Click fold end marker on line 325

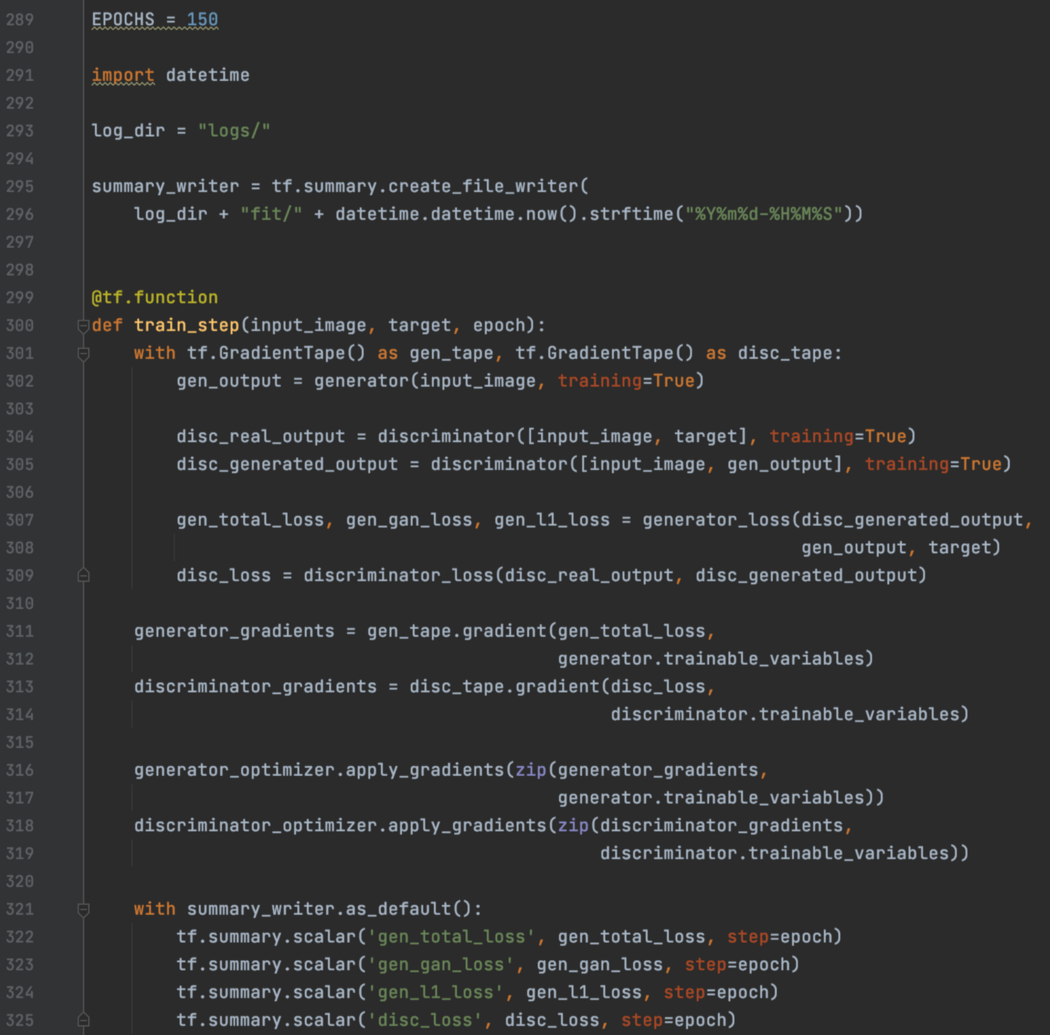pyautogui.click(x=83, y=1020)
